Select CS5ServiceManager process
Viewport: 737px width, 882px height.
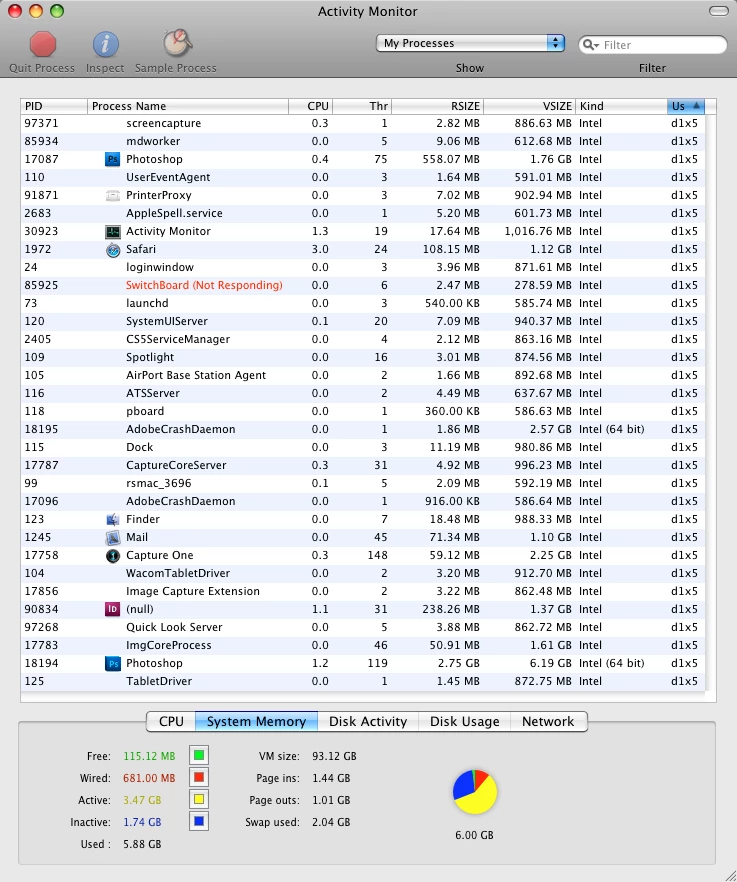[363, 339]
